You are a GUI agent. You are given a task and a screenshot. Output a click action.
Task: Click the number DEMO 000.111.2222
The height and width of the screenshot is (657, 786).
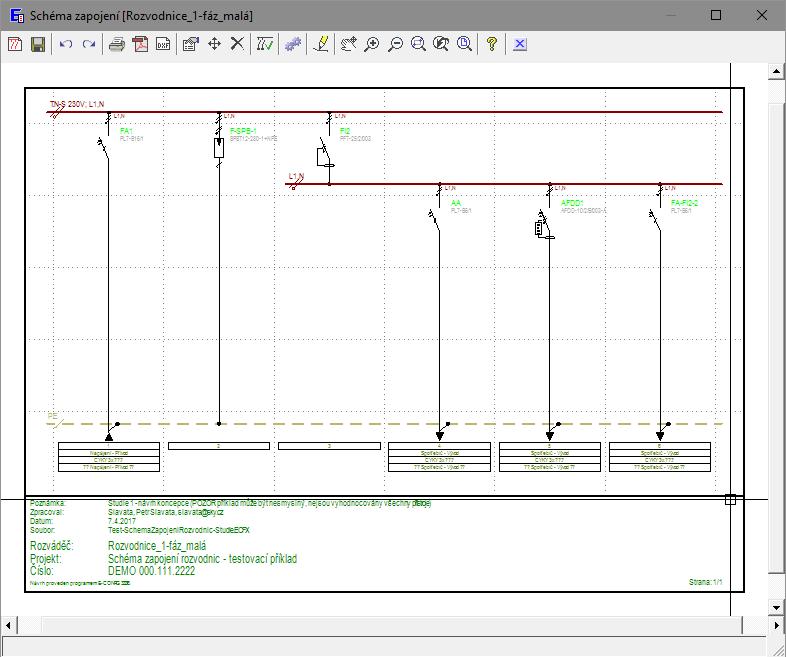pos(151,571)
